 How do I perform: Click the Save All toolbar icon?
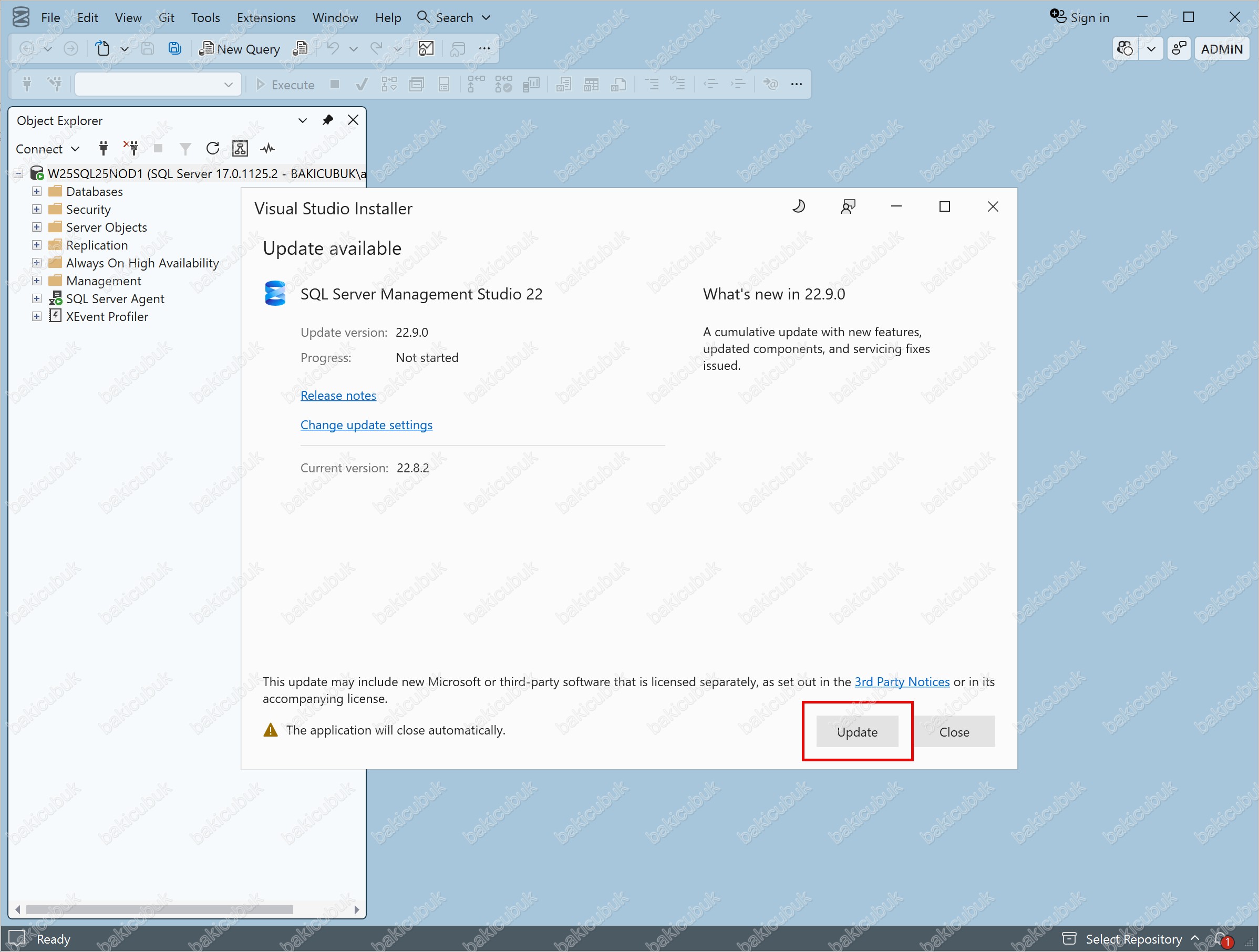point(175,49)
